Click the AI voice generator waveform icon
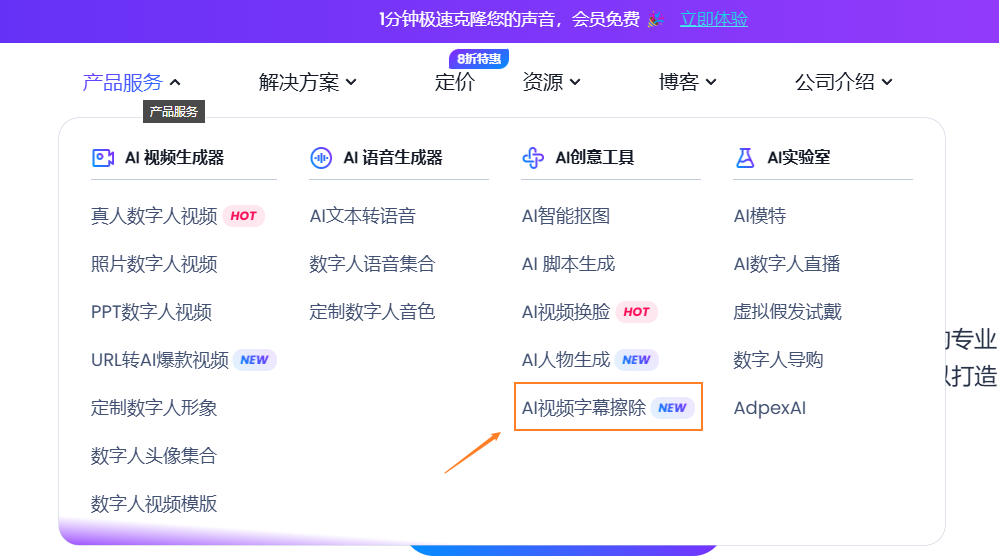Viewport: 999px width, 557px height. pyautogui.click(x=321, y=157)
